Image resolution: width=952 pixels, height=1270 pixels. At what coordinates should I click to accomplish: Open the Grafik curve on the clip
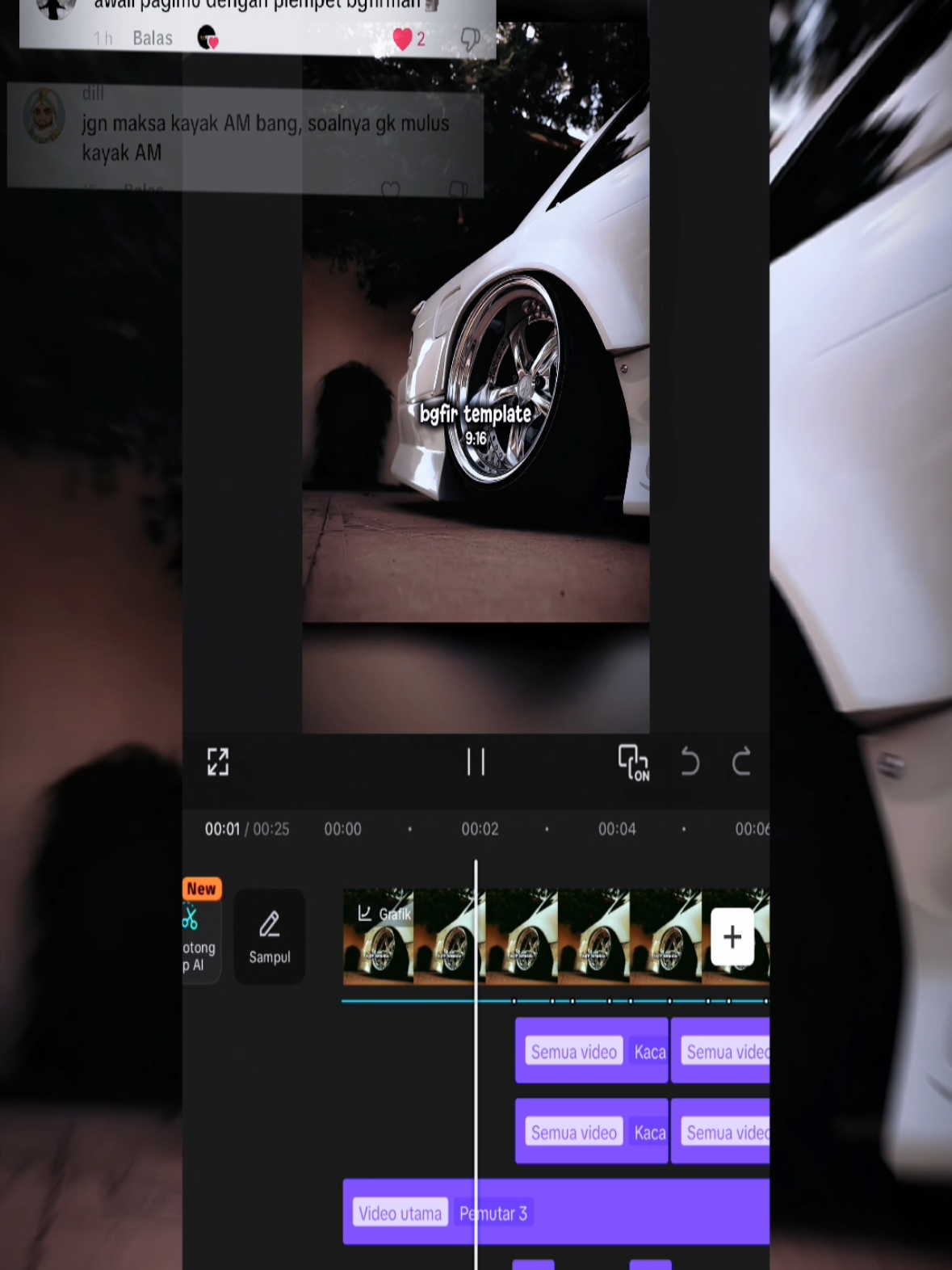[385, 914]
